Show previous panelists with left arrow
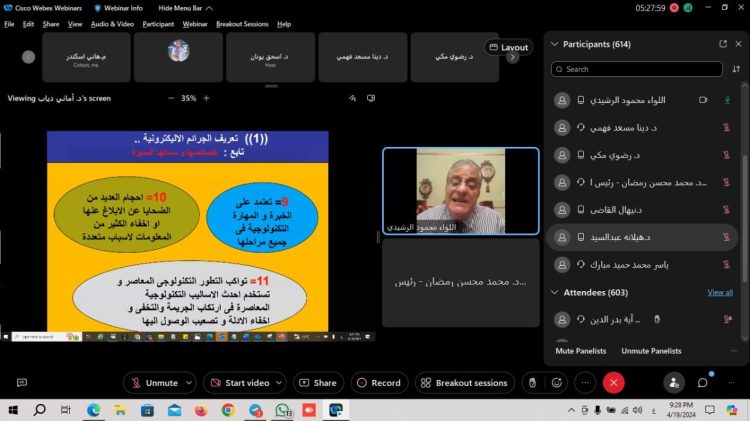 [28, 57]
